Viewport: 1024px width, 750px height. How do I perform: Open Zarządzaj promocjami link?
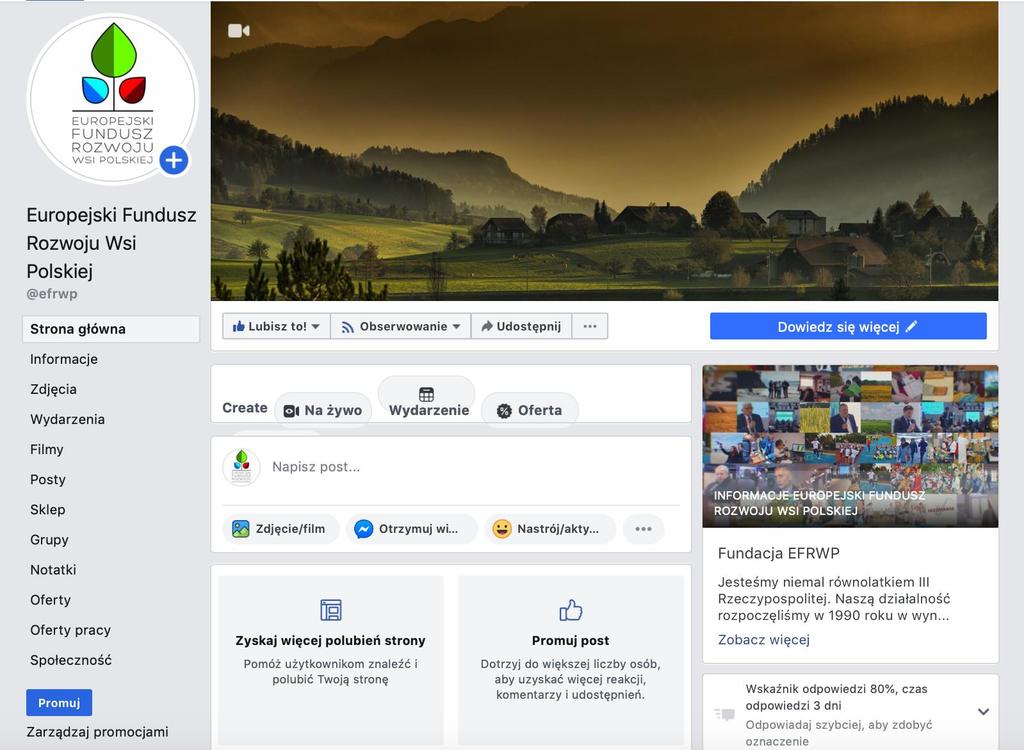pyautogui.click(x=97, y=732)
